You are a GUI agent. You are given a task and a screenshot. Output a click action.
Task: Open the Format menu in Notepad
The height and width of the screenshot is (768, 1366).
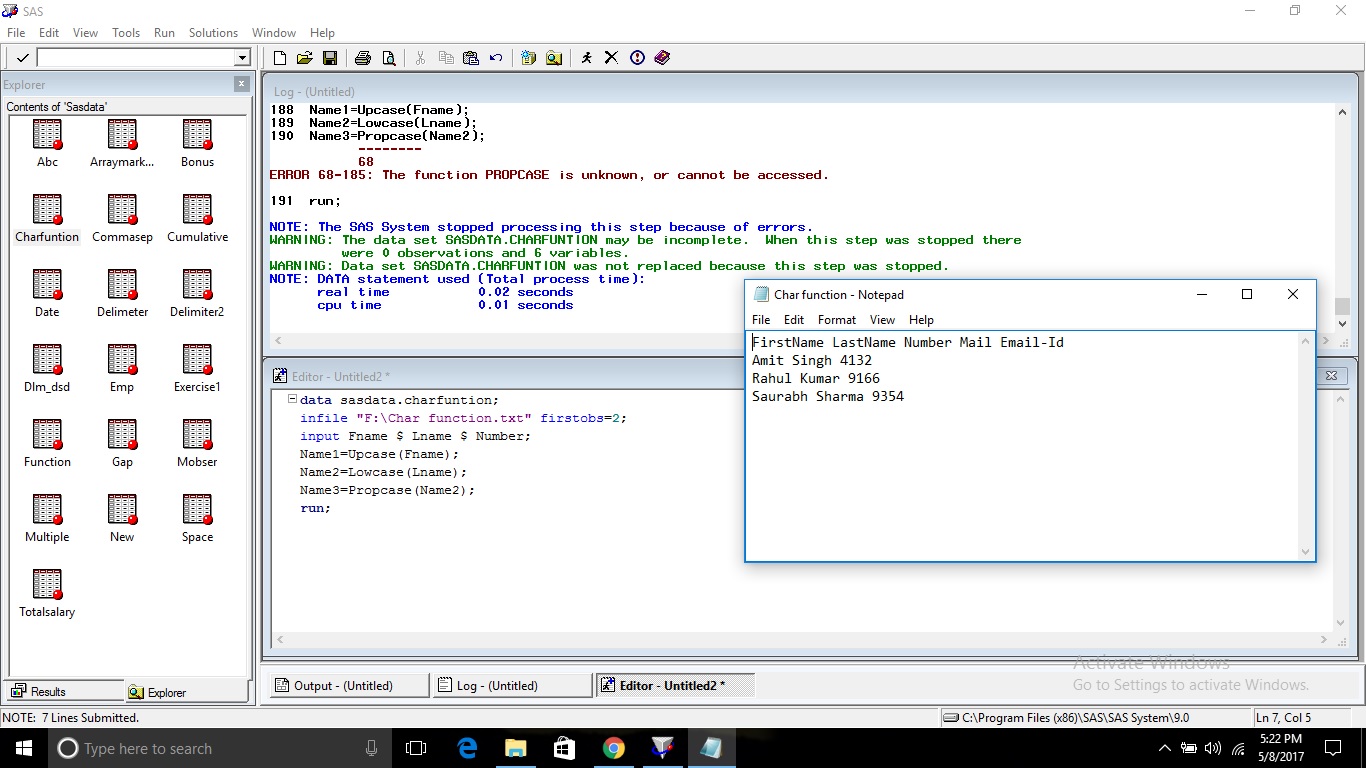click(x=836, y=320)
